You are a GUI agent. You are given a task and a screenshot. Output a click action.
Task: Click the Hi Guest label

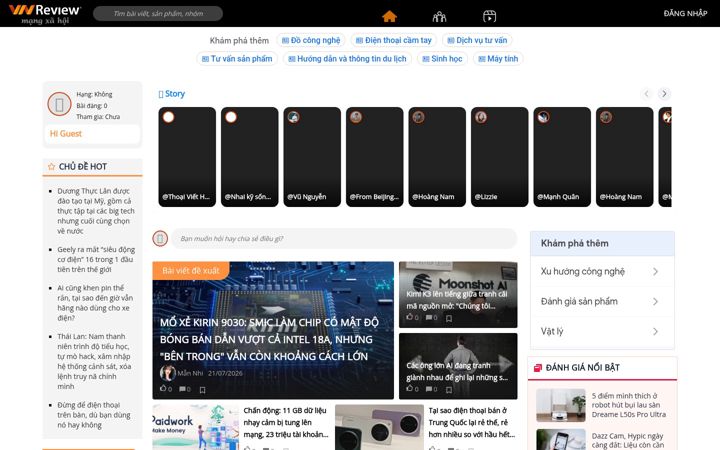66,134
